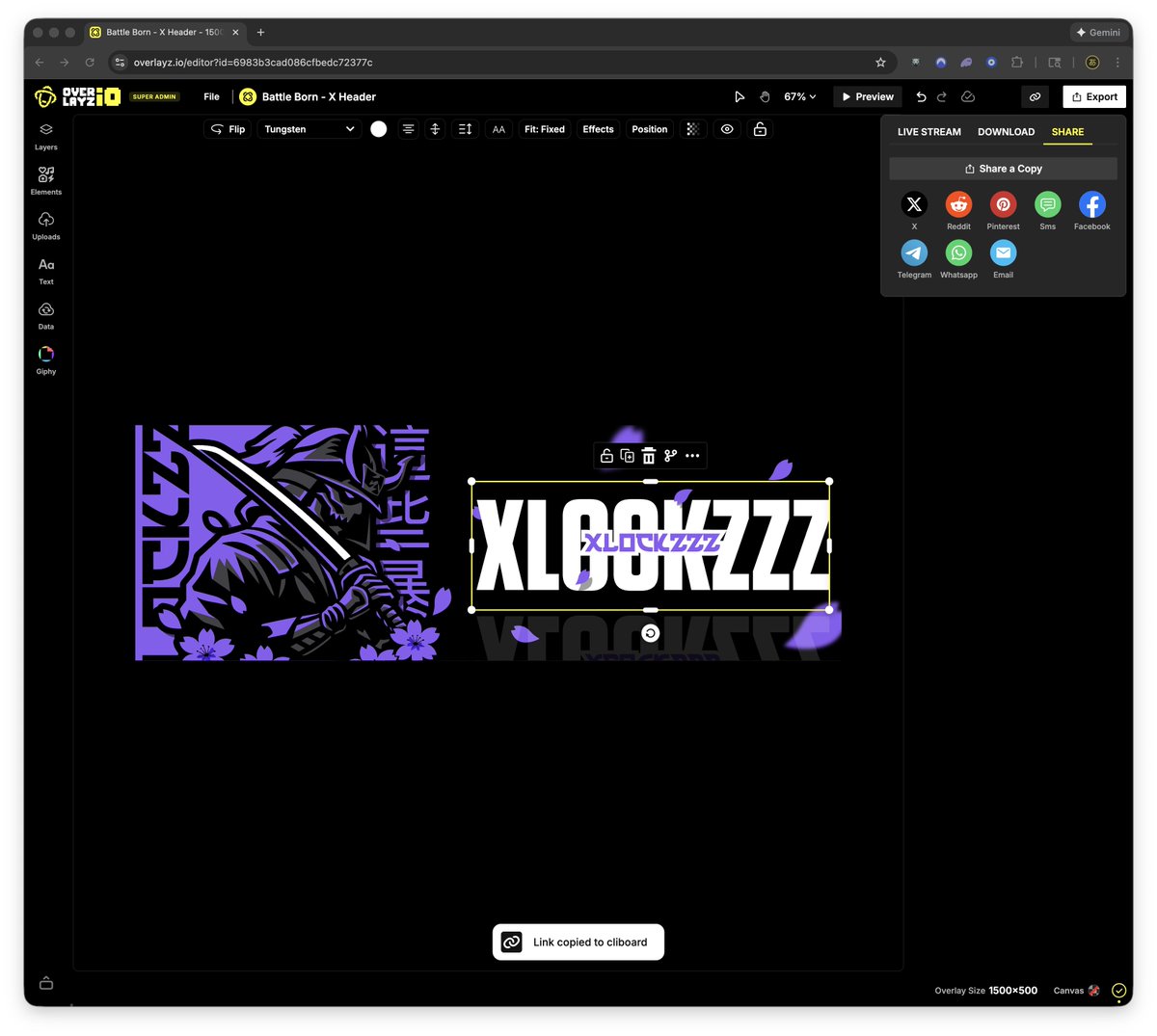Click the rotate handle below selection
Image resolution: width=1157 pixels, height=1036 pixels.
pos(651,633)
